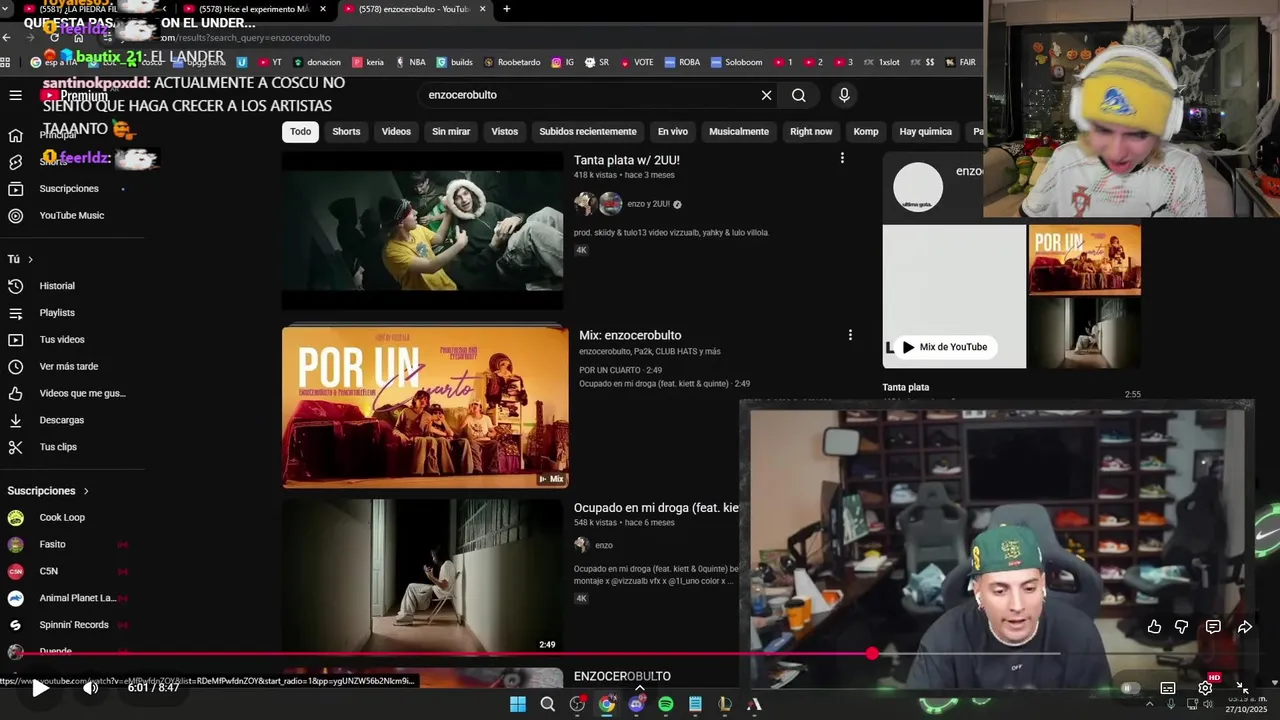This screenshot has width=1280, height=720.
Task: Open the donacion bookmark
Action: coord(316,62)
